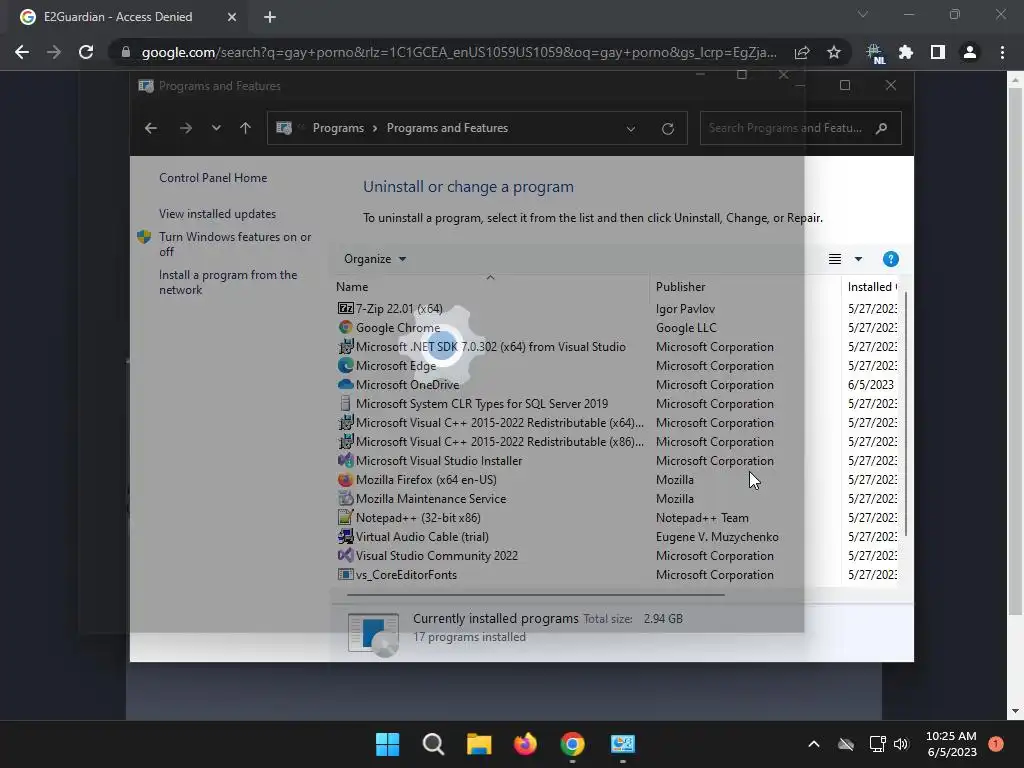Click the Search Programs and Features box
The image size is (1024, 768).
point(801,128)
